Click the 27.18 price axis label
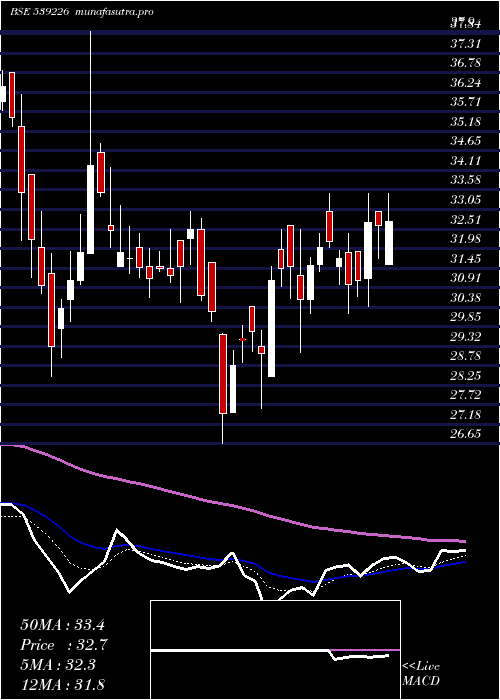 tap(466, 415)
